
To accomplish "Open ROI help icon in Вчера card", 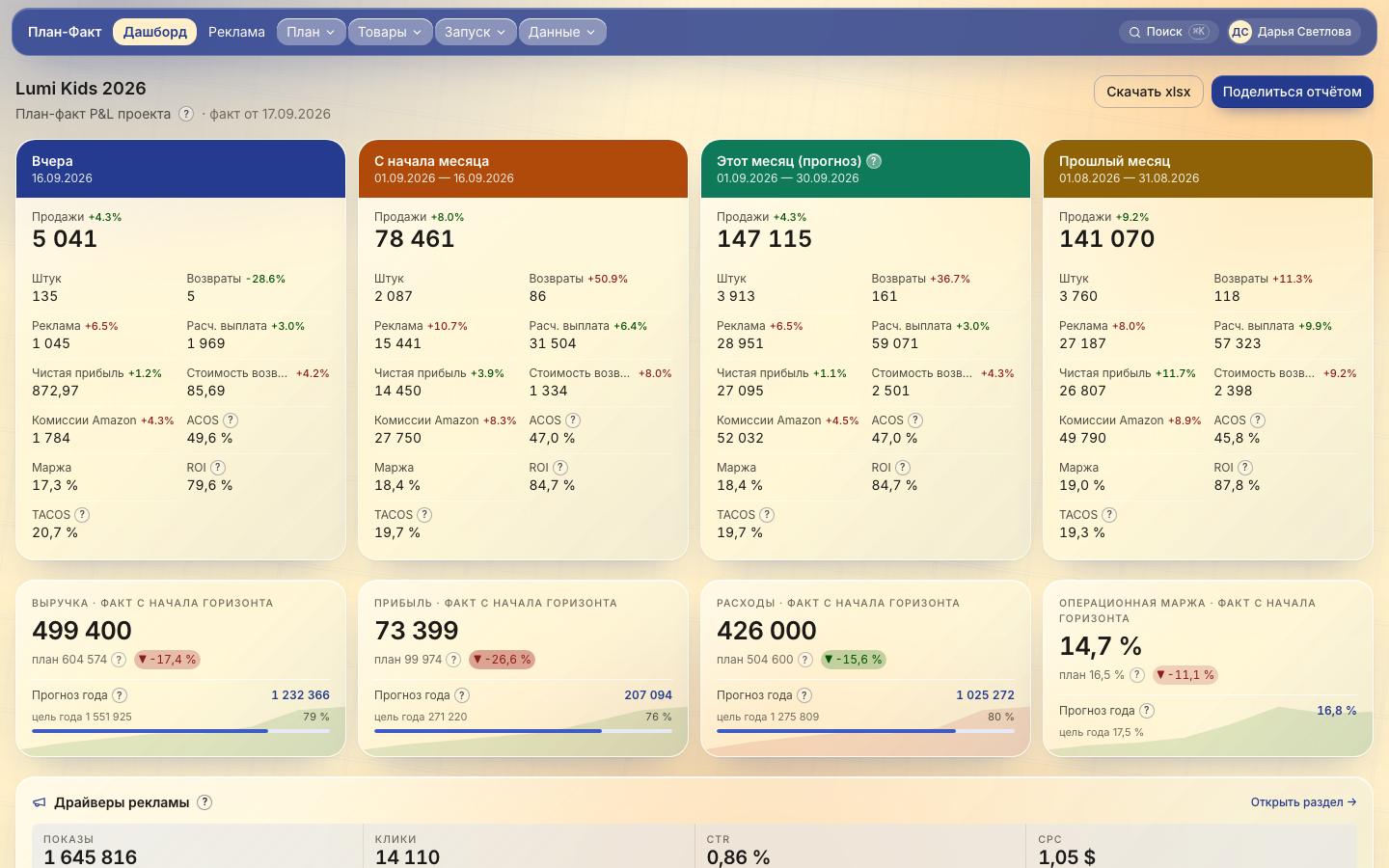I will coord(218,468).
